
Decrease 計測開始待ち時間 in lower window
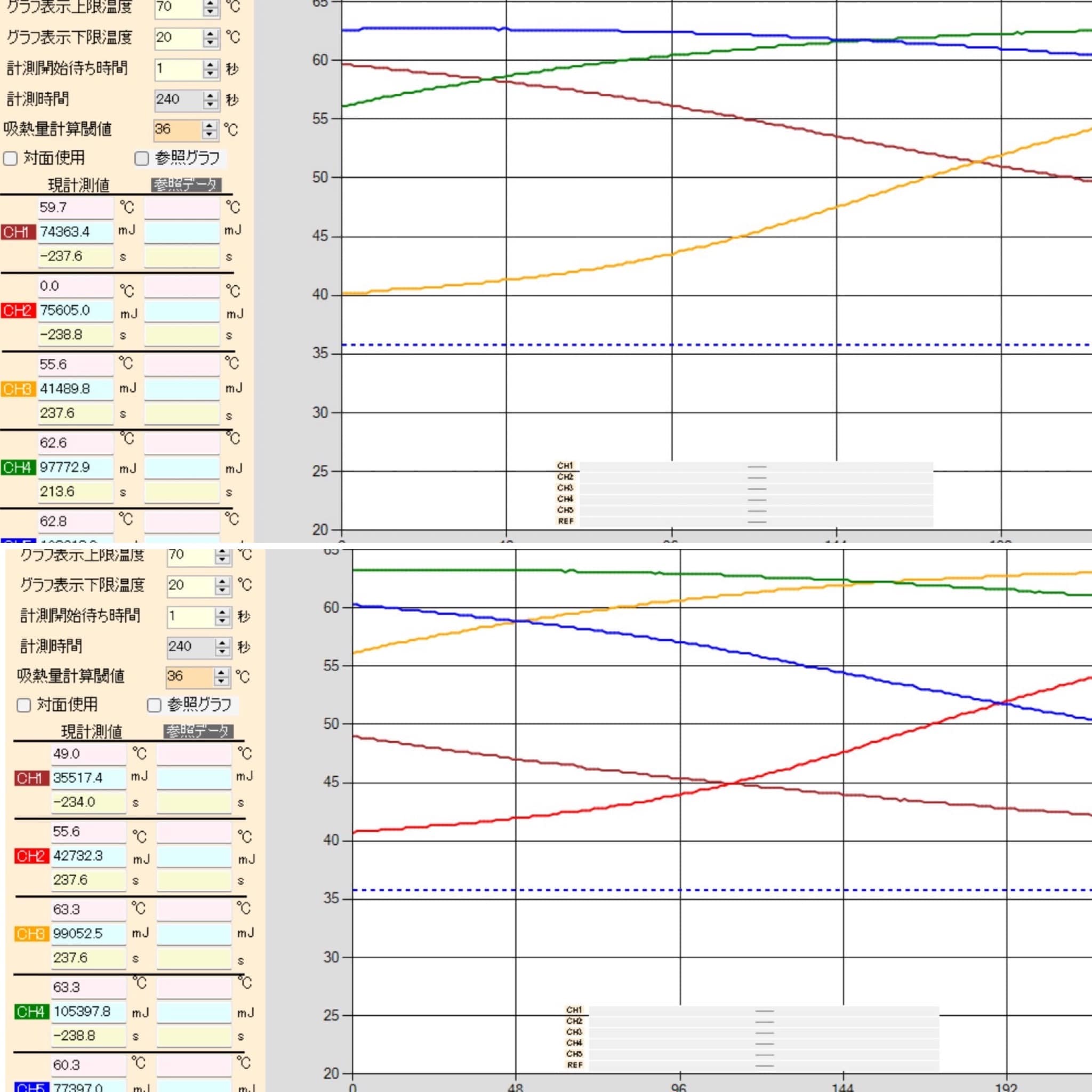click(x=223, y=622)
